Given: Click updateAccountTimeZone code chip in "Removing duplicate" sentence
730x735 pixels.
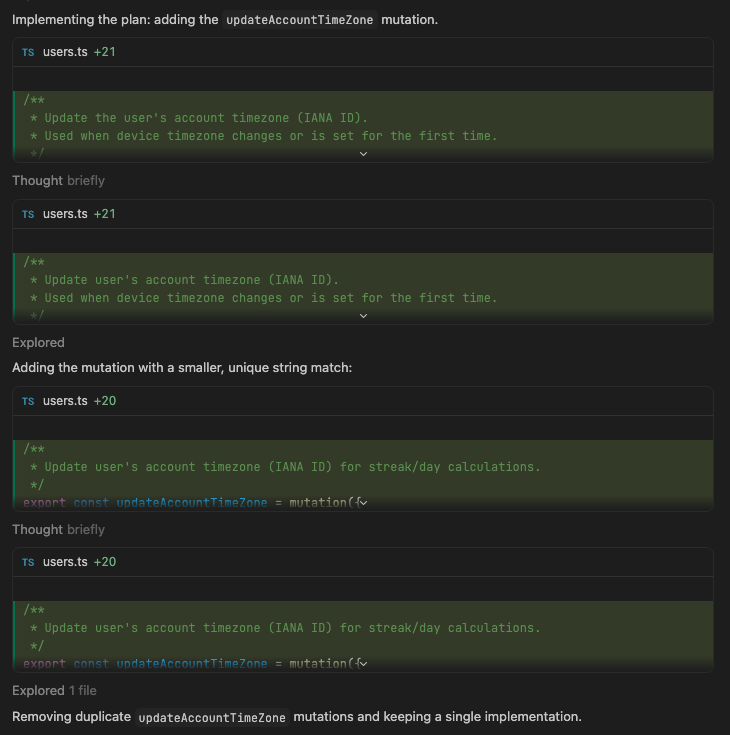Looking at the screenshot, I should pyautogui.click(x=212, y=718).
